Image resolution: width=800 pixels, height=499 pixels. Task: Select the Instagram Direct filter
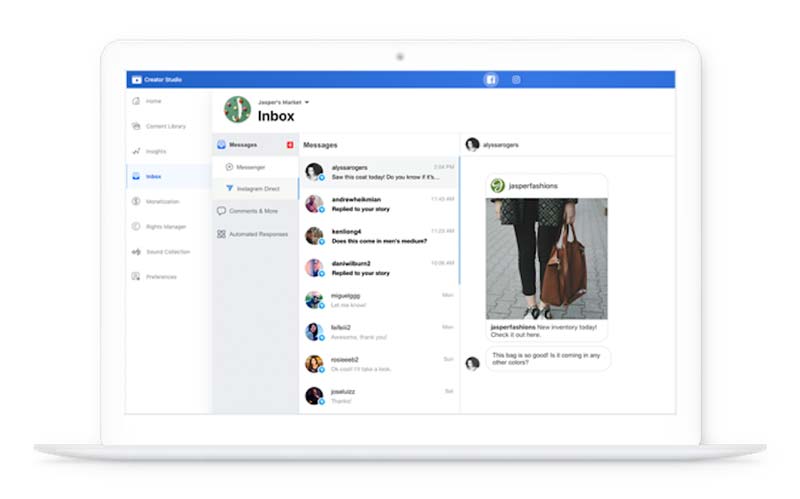pyautogui.click(x=256, y=189)
